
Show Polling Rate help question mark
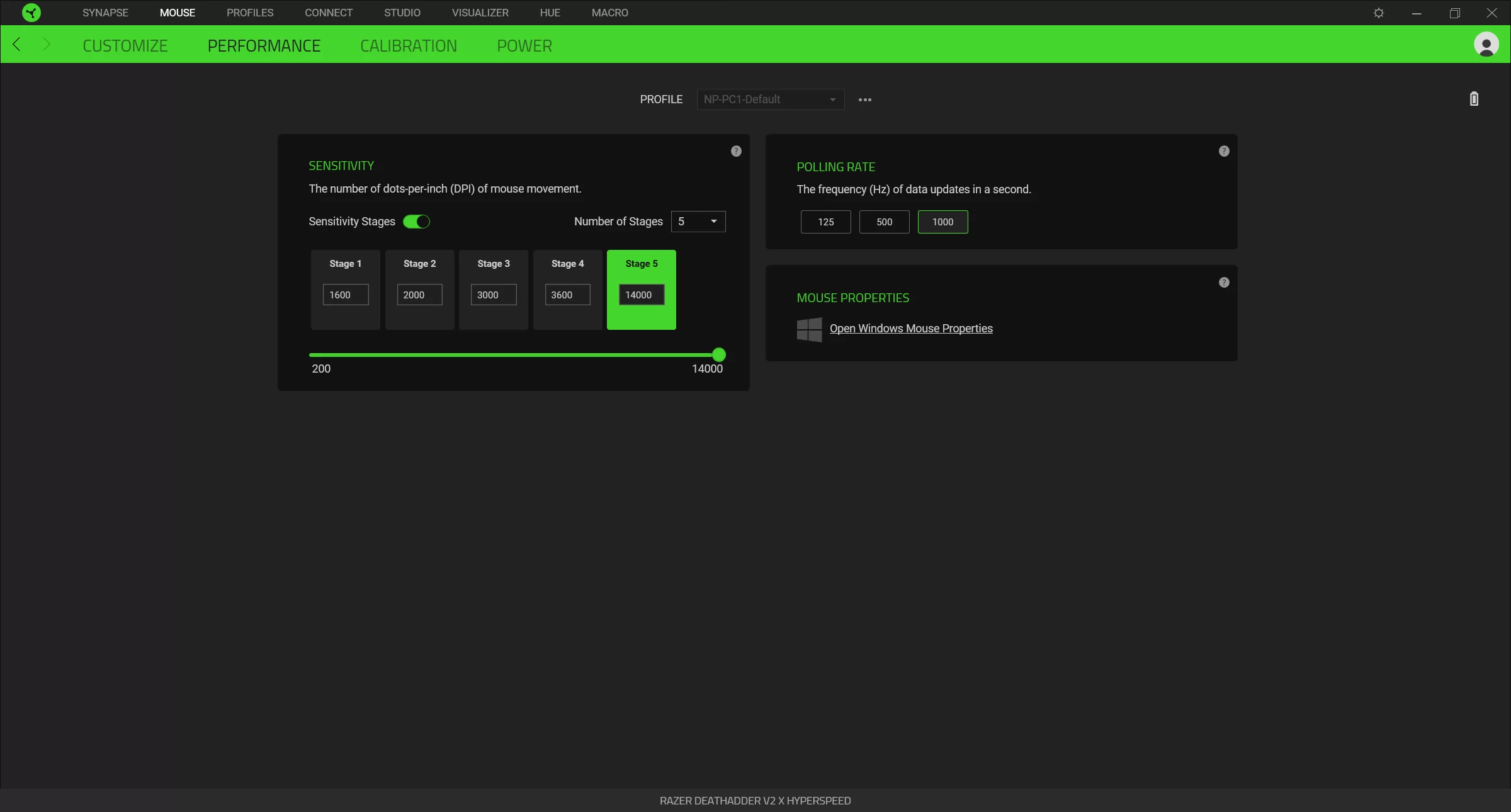(x=1224, y=151)
